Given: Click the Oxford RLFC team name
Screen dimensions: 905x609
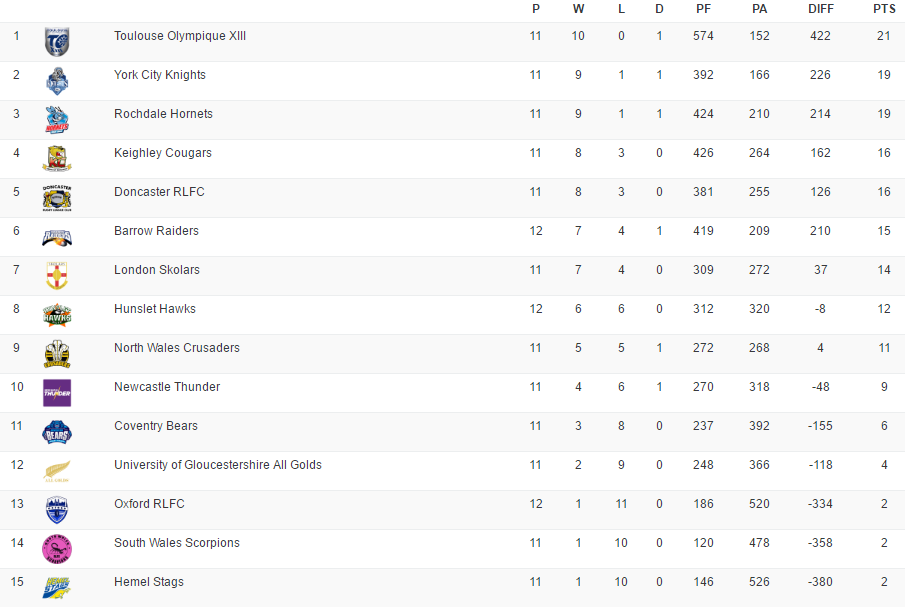Looking at the screenshot, I should click(149, 504).
